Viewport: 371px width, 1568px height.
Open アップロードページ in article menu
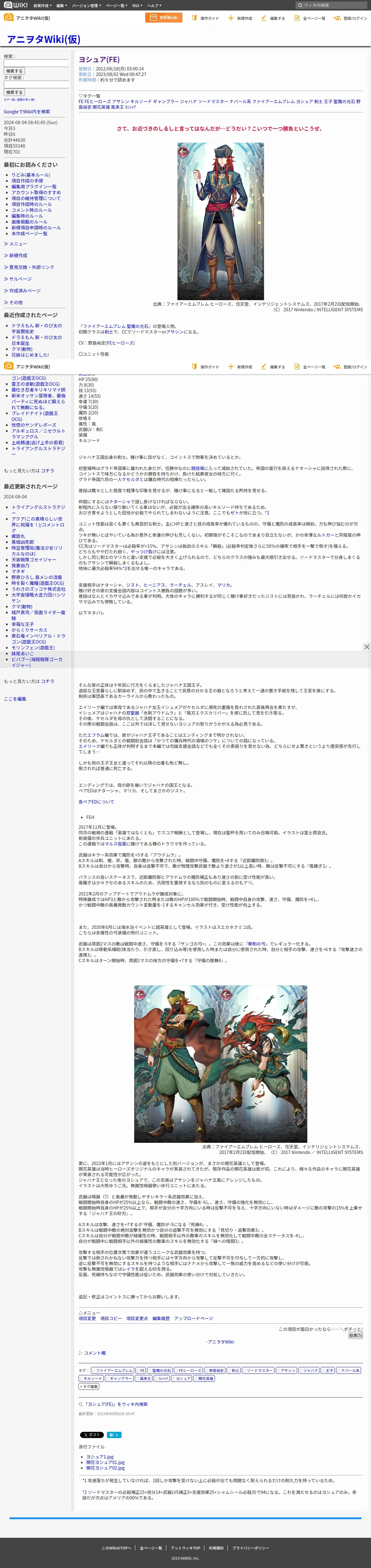[x=194, y=1318]
